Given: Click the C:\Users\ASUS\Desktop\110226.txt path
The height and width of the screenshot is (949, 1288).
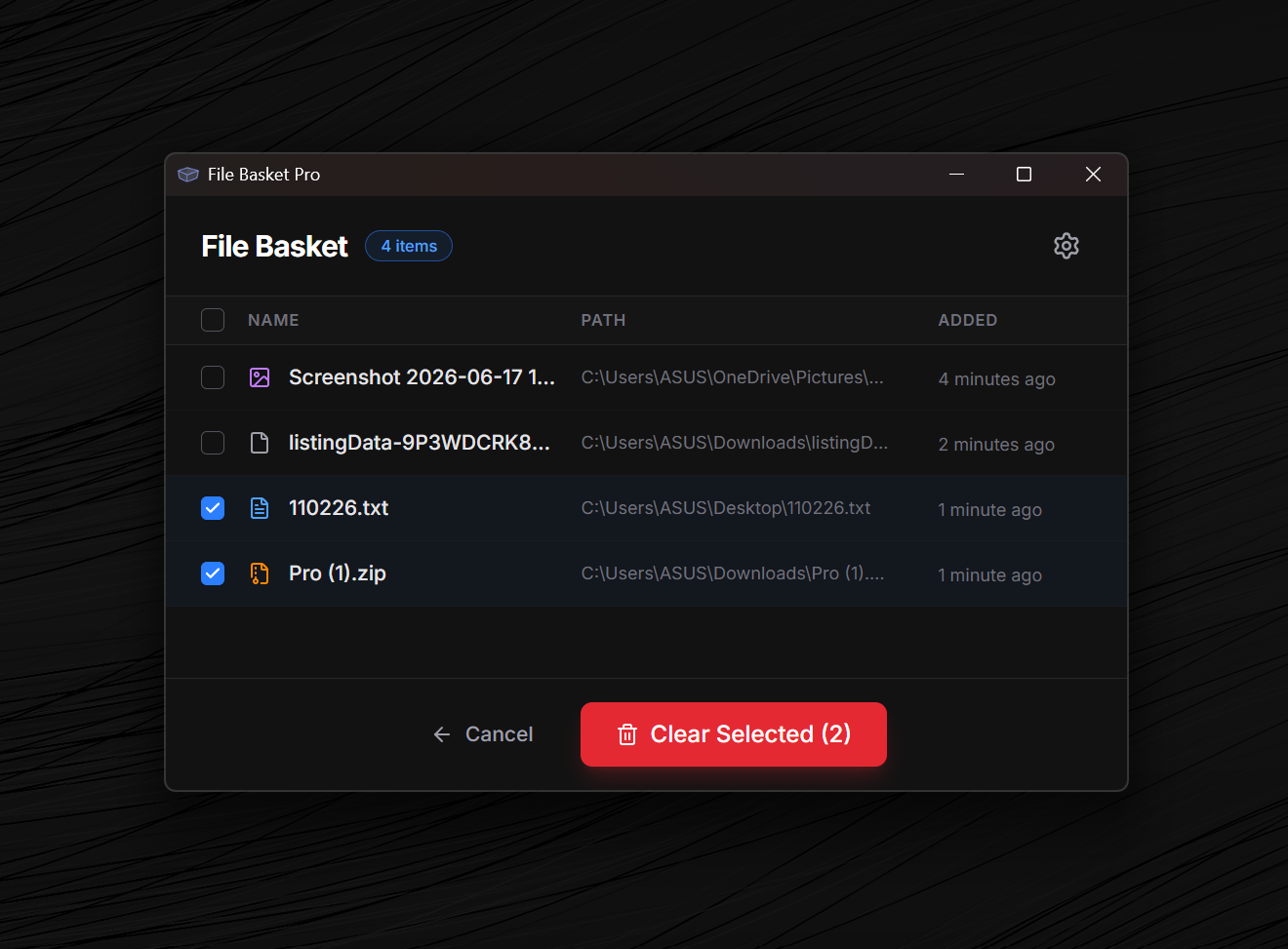Looking at the screenshot, I should pyautogui.click(x=726, y=508).
